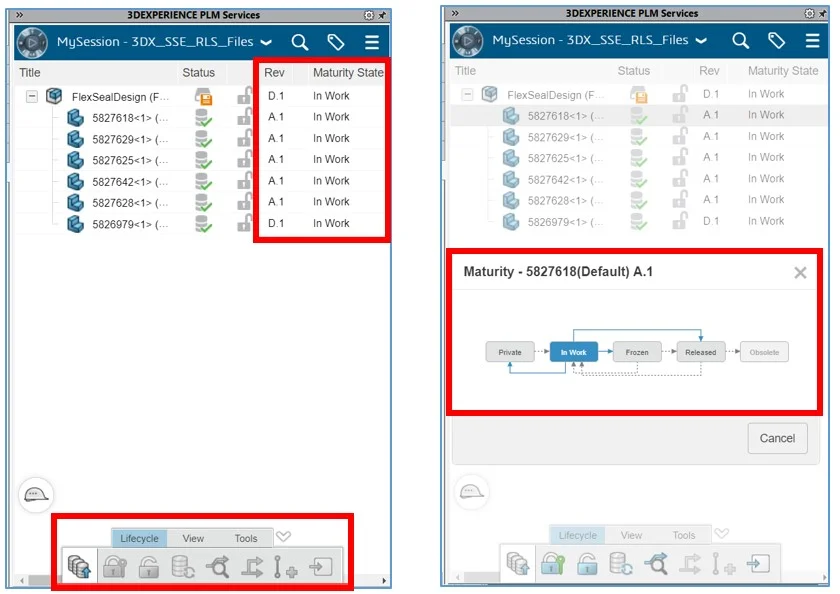The width and height of the screenshot is (840, 594).
Task: Click Maturity plus icon, left action bar
Action: (286, 567)
